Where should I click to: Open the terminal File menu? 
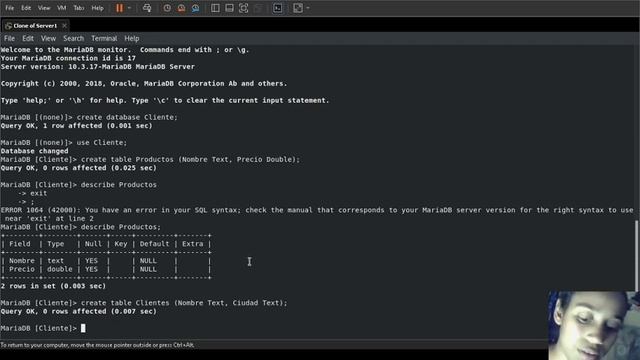(9, 38)
